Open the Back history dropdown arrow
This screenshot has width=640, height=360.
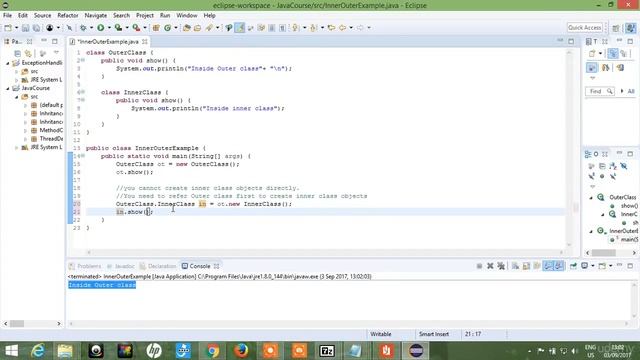click(351, 28)
